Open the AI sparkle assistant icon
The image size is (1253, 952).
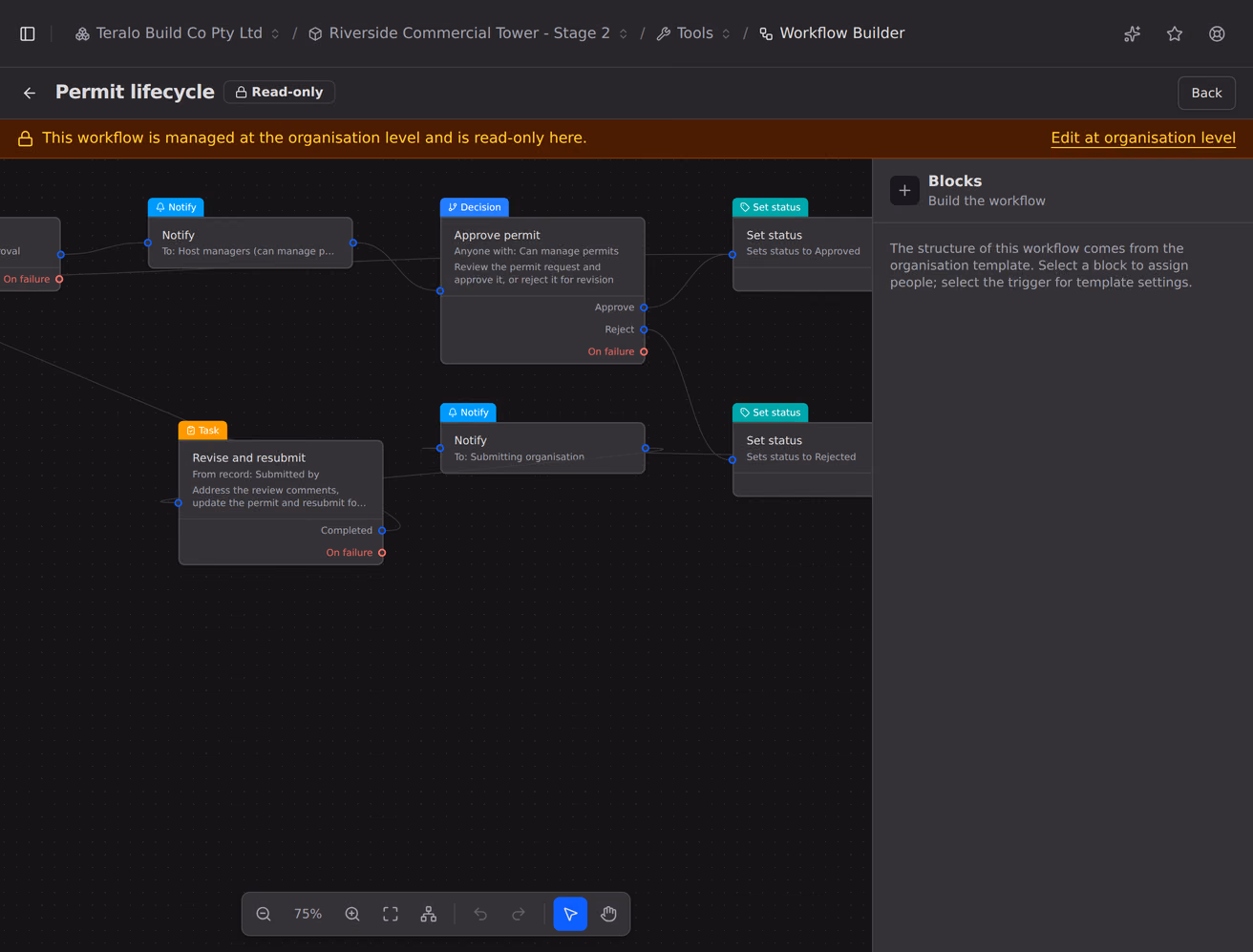point(1133,33)
